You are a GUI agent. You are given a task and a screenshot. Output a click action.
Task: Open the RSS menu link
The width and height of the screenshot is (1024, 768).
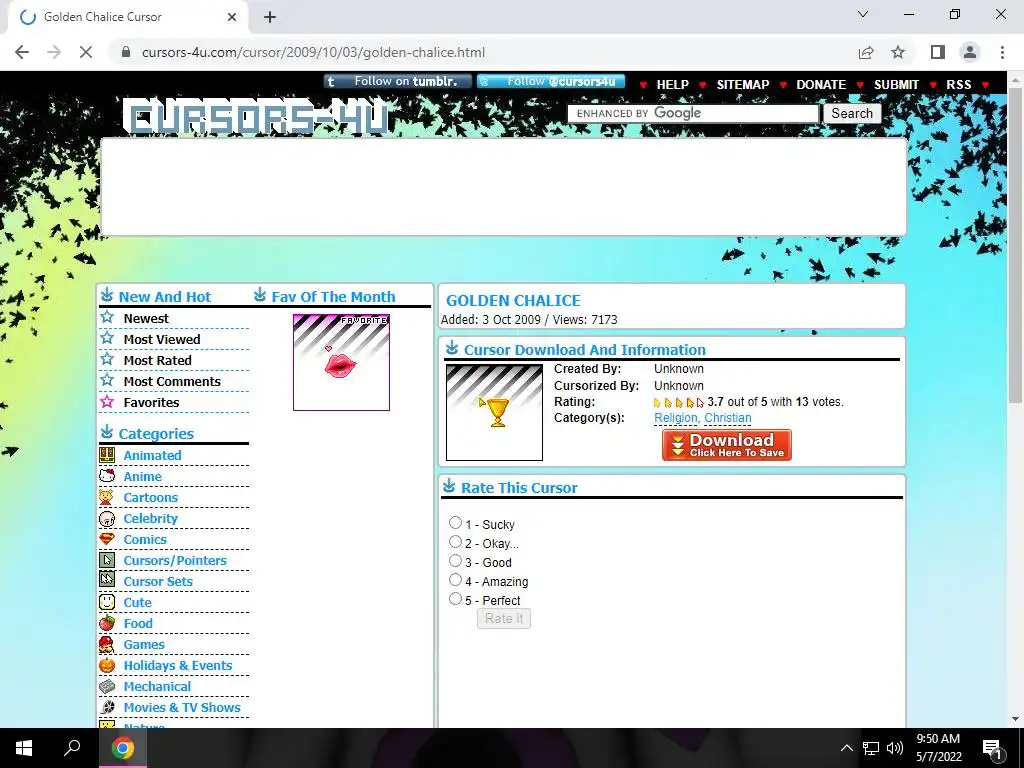[959, 84]
